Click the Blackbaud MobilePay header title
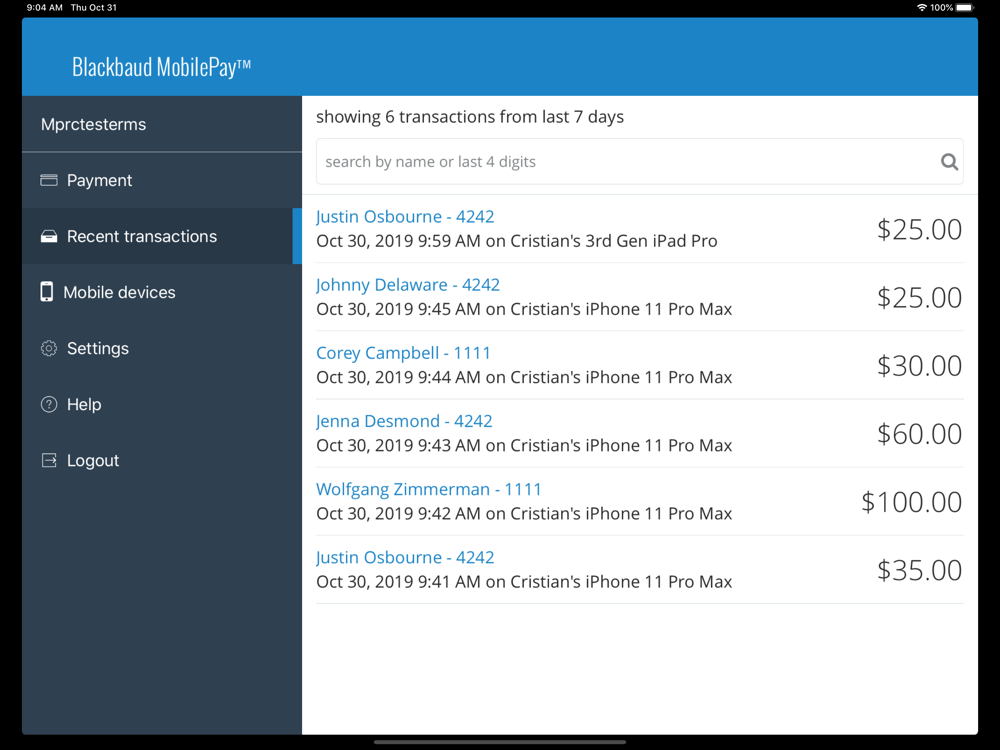This screenshot has width=1000, height=750. (x=161, y=67)
